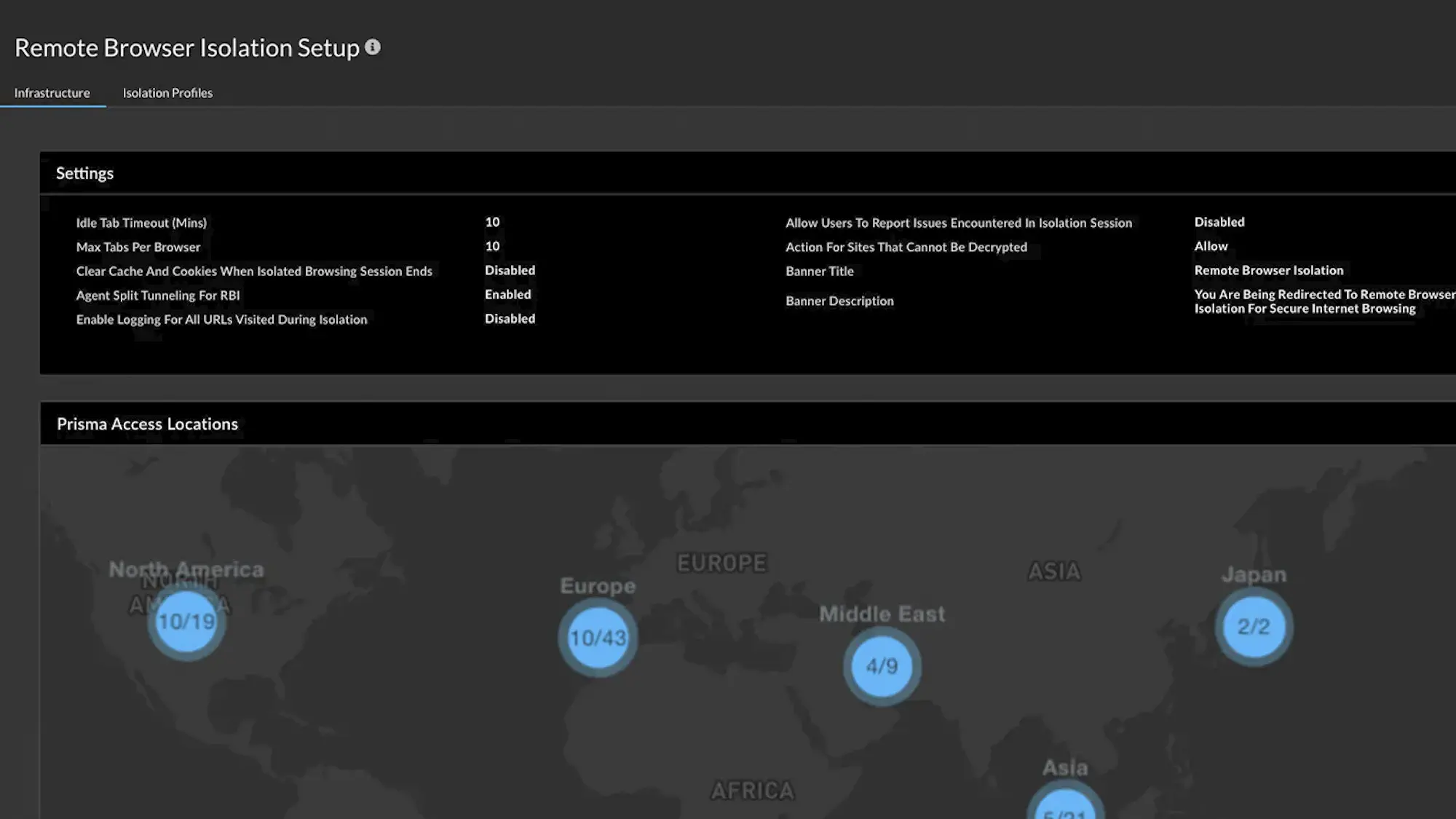1456x819 pixels.
Task: Click the Max Tabs Per Browser value
Action: [492, 246]
